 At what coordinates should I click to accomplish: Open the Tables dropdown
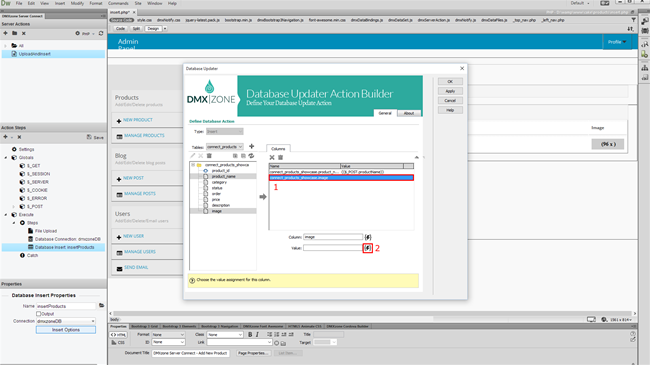[x=225, y=147]
